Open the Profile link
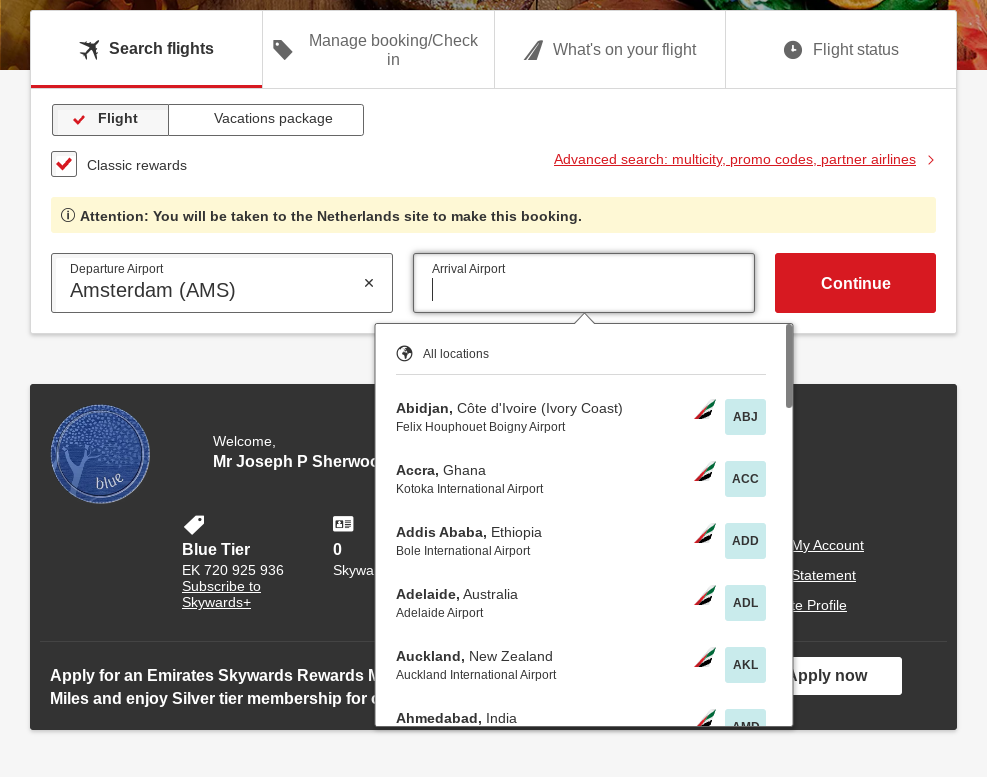 (x=820, y=605)
